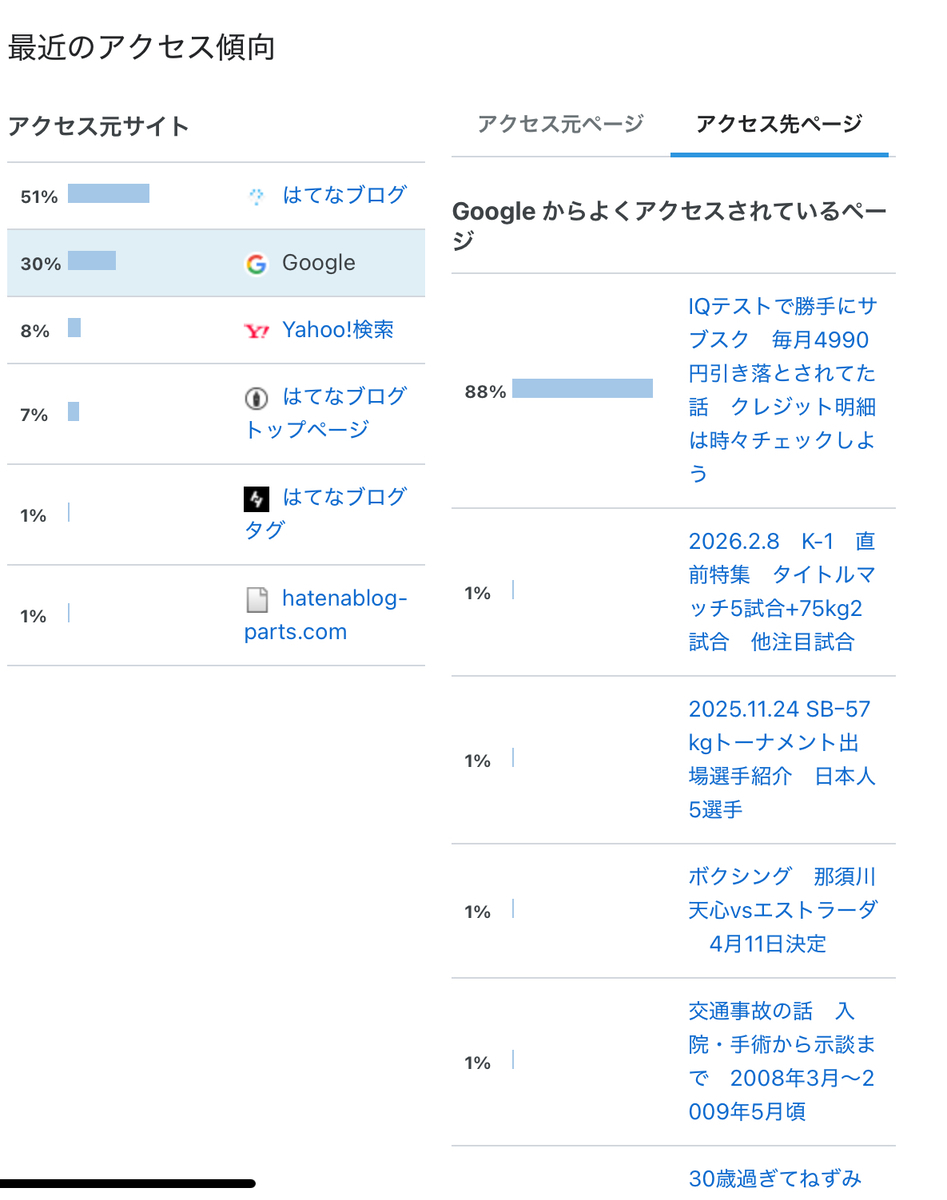Click the 51% はてなブログ access bar
Viewport: 947px width, 1200px height.
[x=109, y=194]
